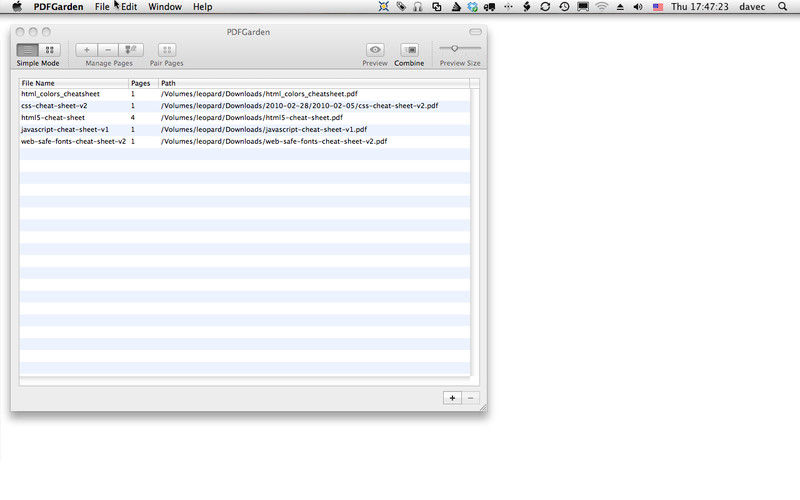Toggle the toolbar with the pill button

pyautogui.click(x=476, y=32)
